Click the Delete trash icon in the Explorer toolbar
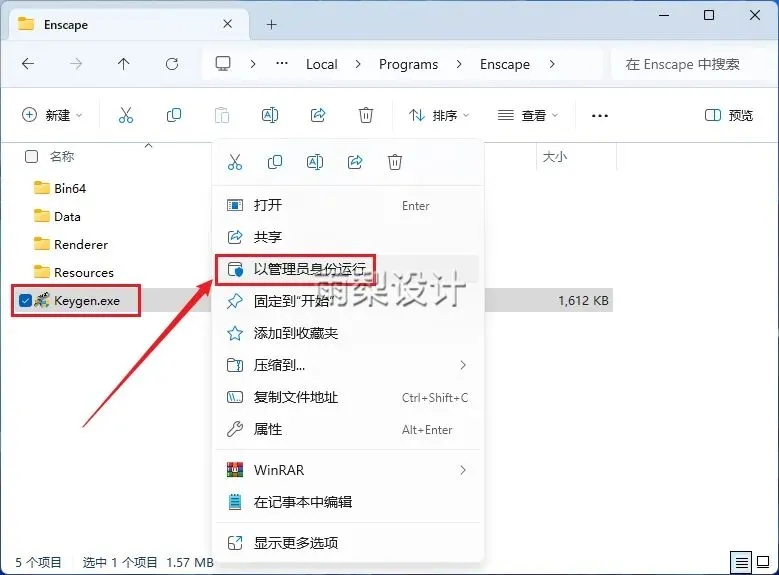Image resolution: width=779 pixels, height=575 pixels. 366,115
